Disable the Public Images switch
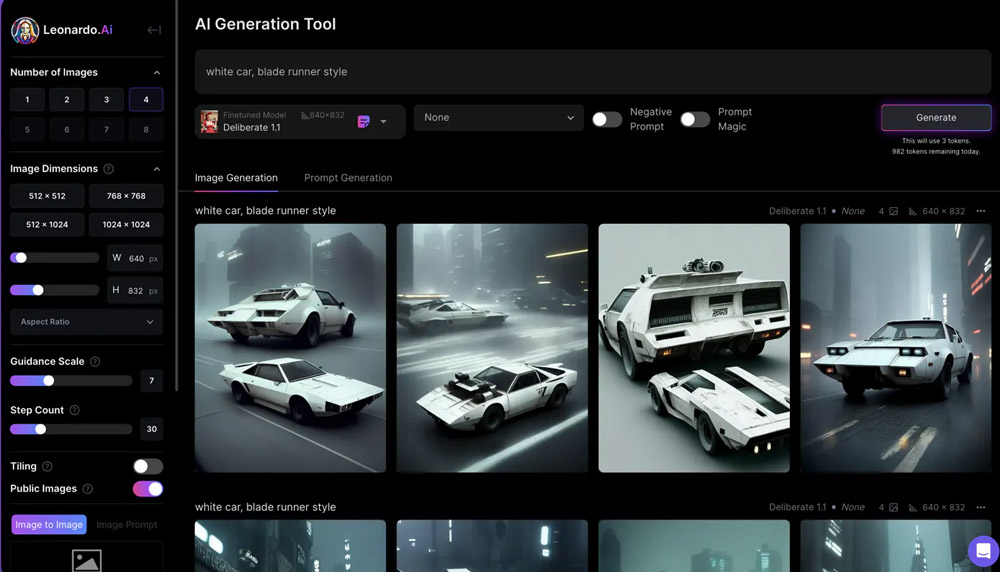Image resolution: width=1000 pixels, height=572 pixels. coord(148,488)
